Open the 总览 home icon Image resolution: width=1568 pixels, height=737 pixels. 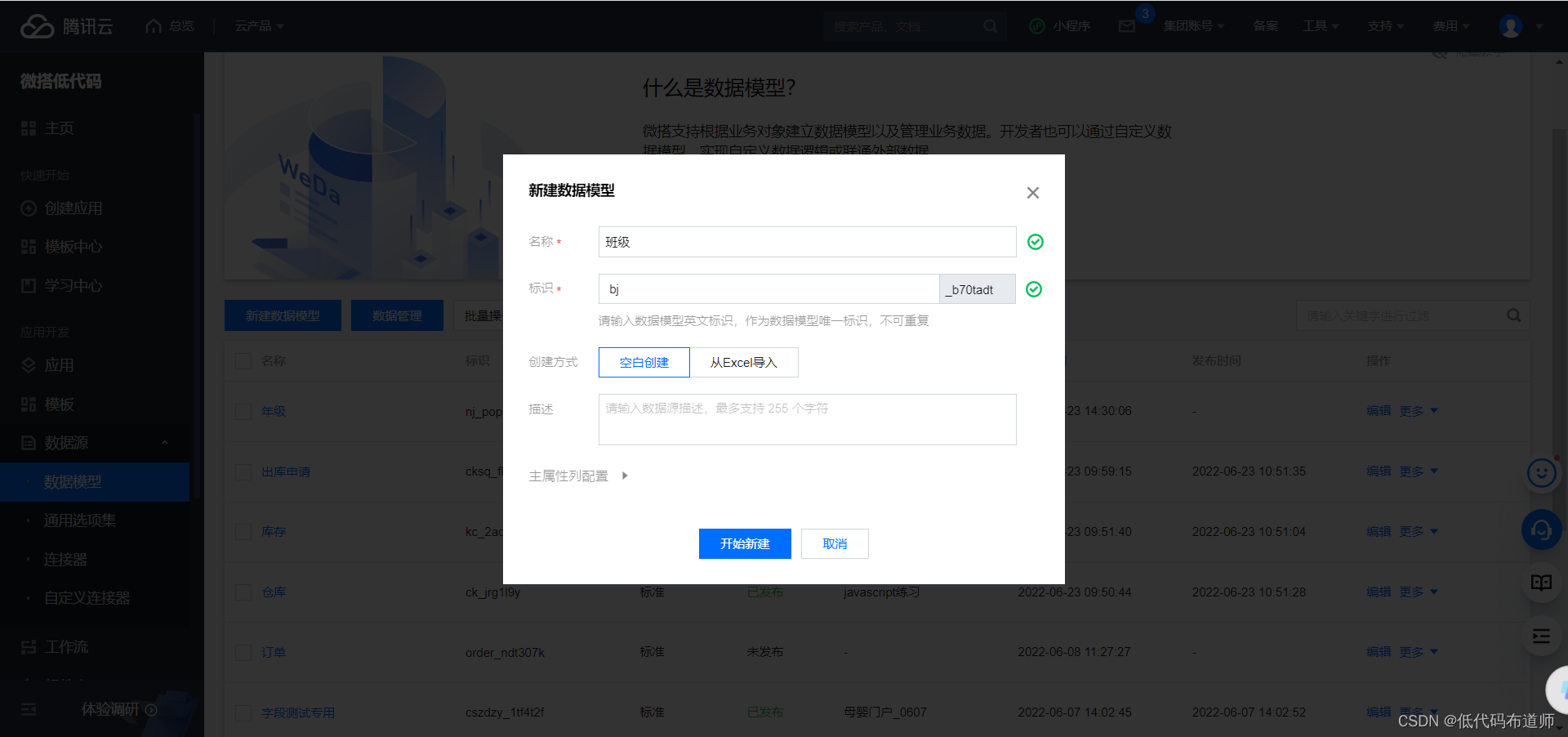click(154, 26)
